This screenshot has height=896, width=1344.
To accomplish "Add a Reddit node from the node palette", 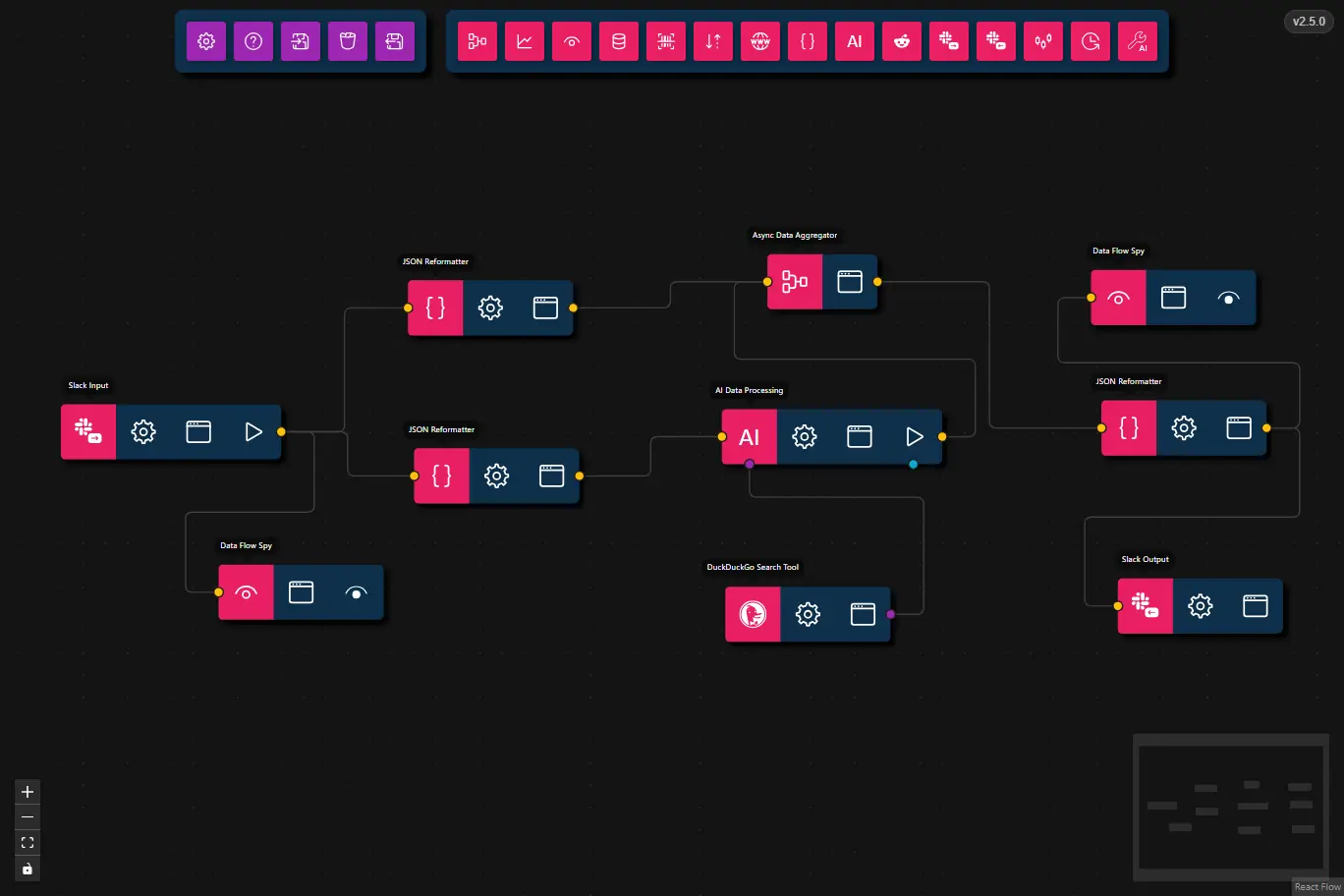I will click(x=901, y=41).
